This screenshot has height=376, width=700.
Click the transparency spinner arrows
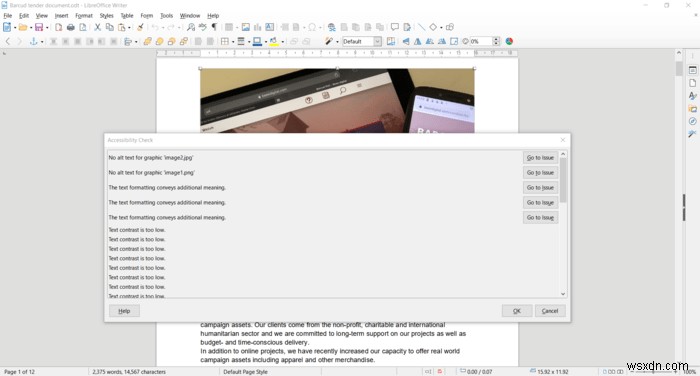[x=496, y=42]
